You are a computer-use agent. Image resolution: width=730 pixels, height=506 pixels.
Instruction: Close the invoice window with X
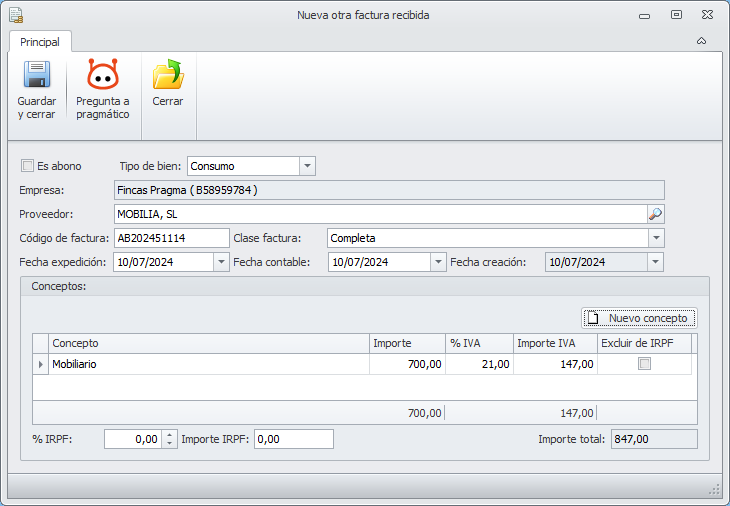707,15
